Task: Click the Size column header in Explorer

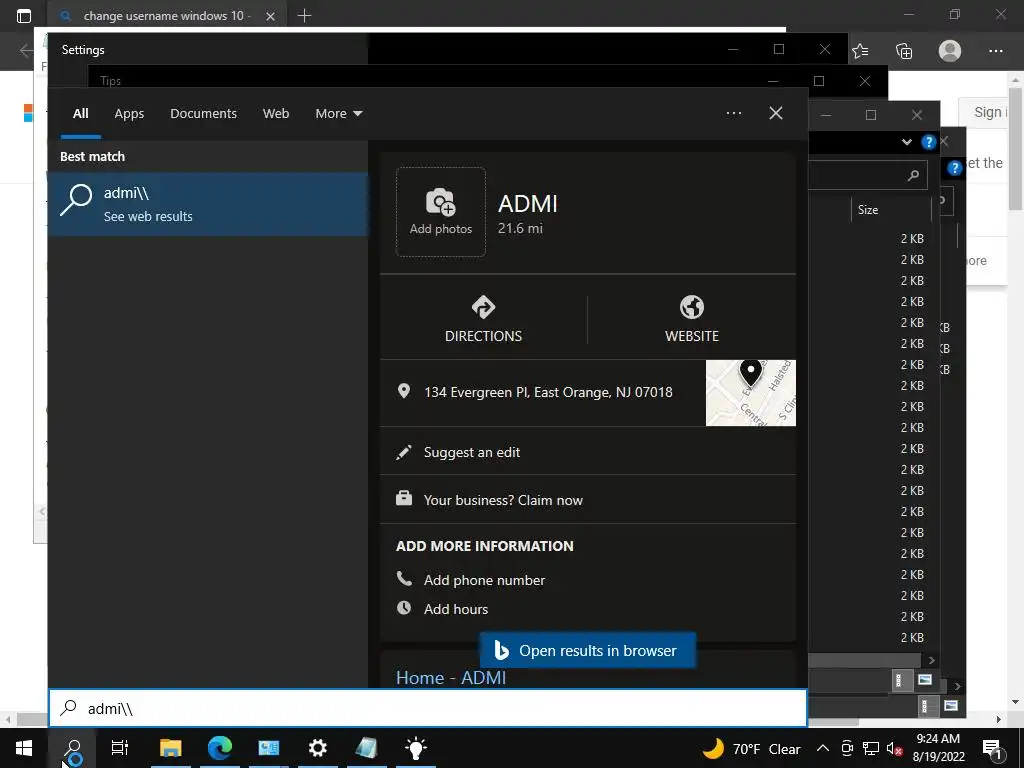Action: pos(891,210)
